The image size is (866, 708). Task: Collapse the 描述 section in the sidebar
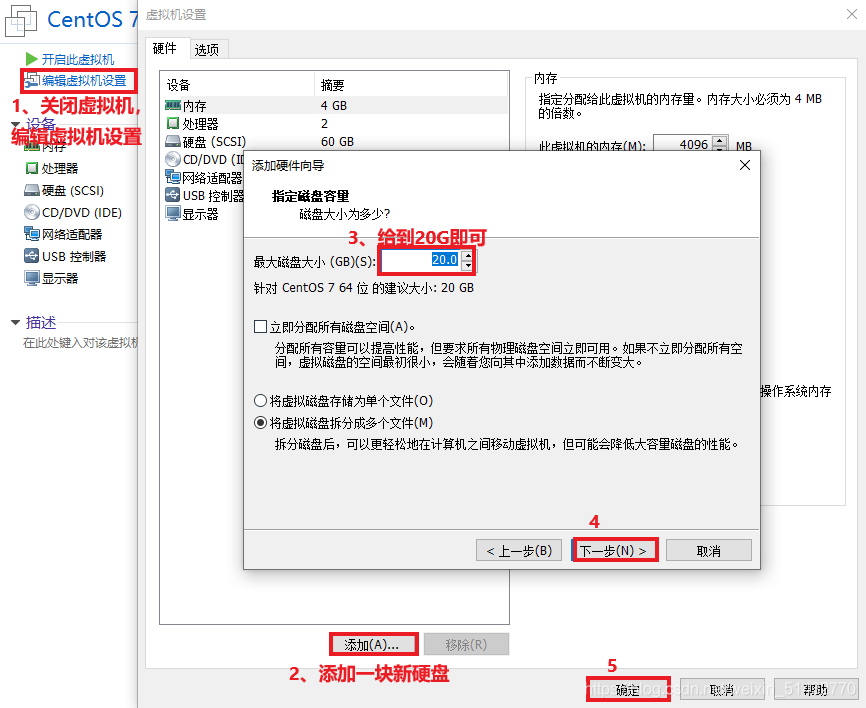point(15,323)
